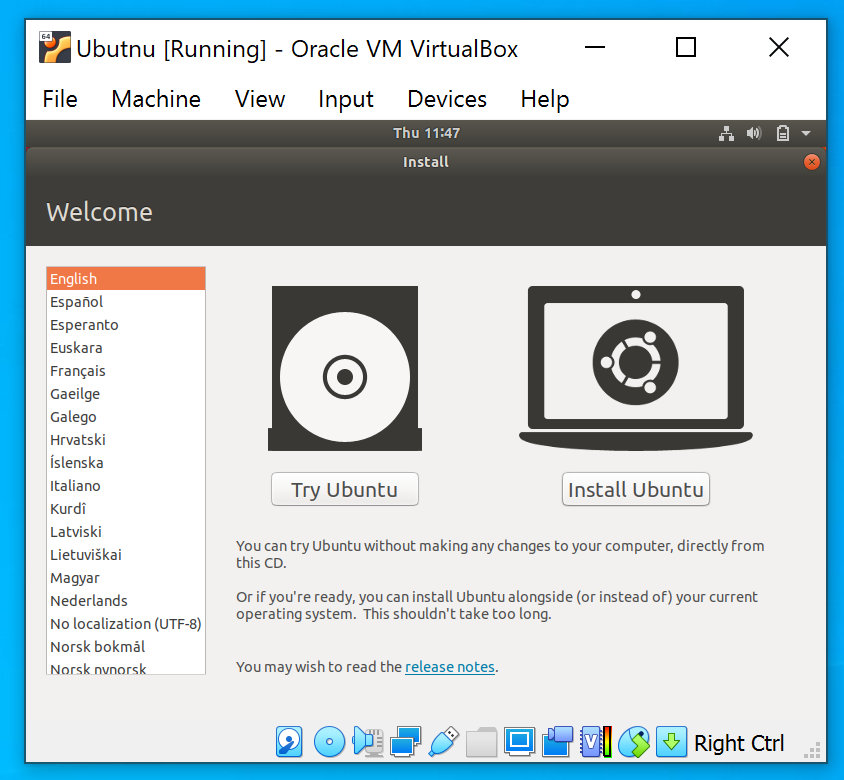Click the shared folders status icon
This screenshot has height=780, width=844.
481,742
